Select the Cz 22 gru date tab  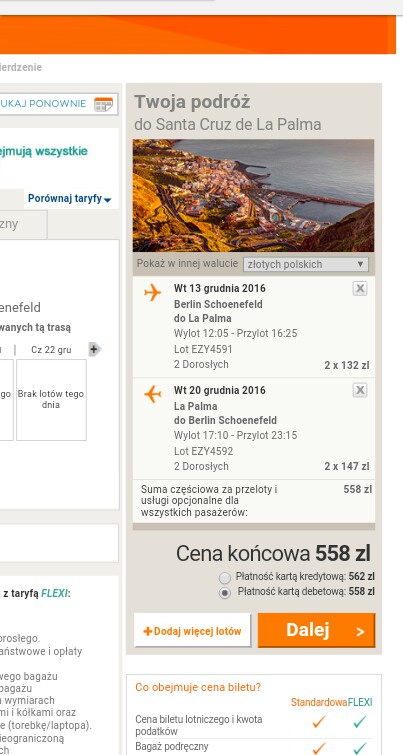pyautogui.click(x=51, y=350)
